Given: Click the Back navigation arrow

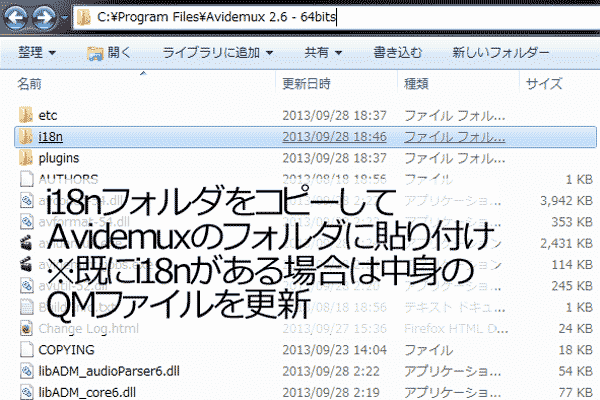Looking at the screenshot, I should 16,17.
